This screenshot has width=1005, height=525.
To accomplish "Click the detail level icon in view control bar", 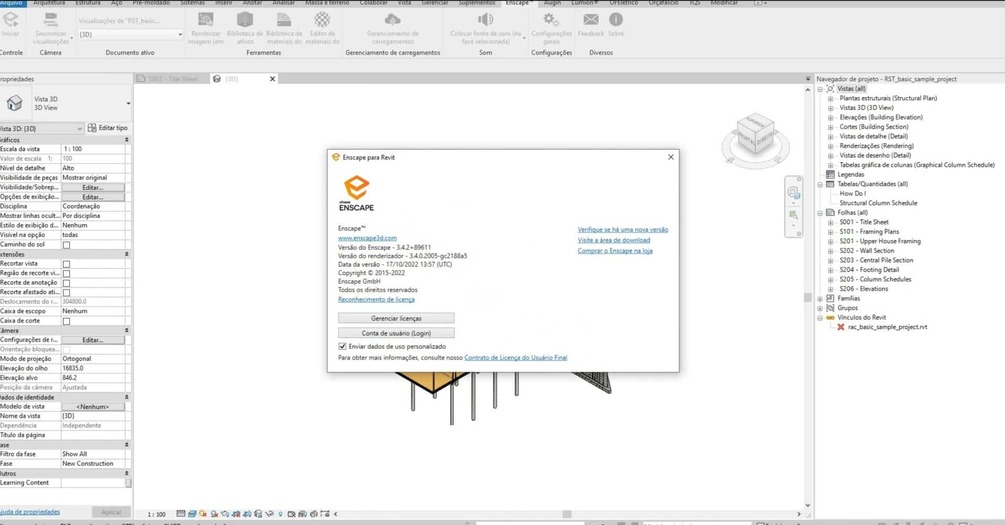I will pyautogui.click(x=181, y=513).
